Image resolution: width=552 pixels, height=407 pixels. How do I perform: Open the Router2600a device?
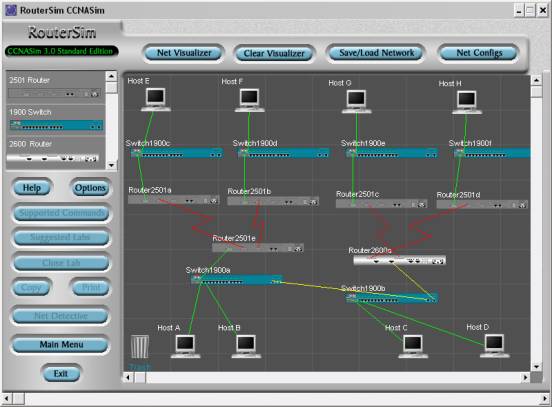[400, 261]
